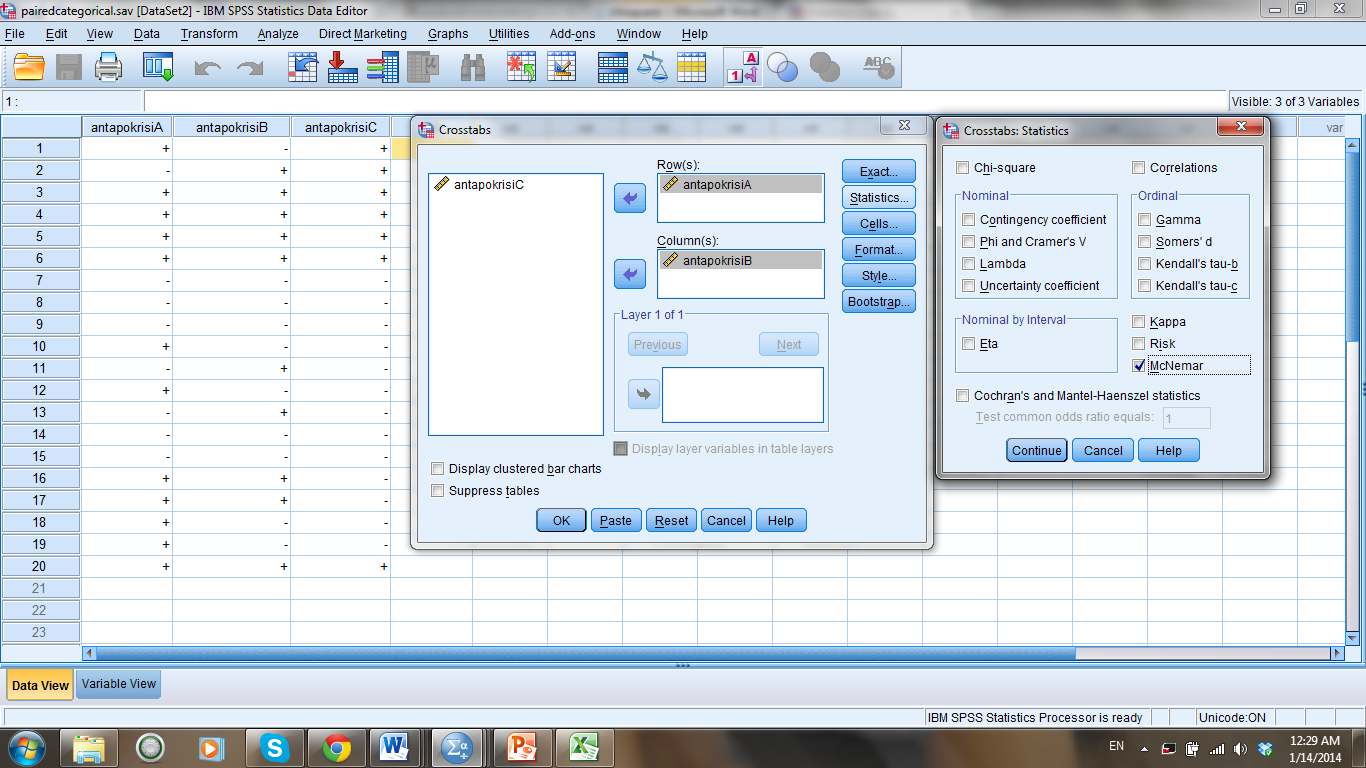This screenshot has height=768, width=1366.
Task: Enable the Chi-square checkbox
Action: [x=963, y=168]
